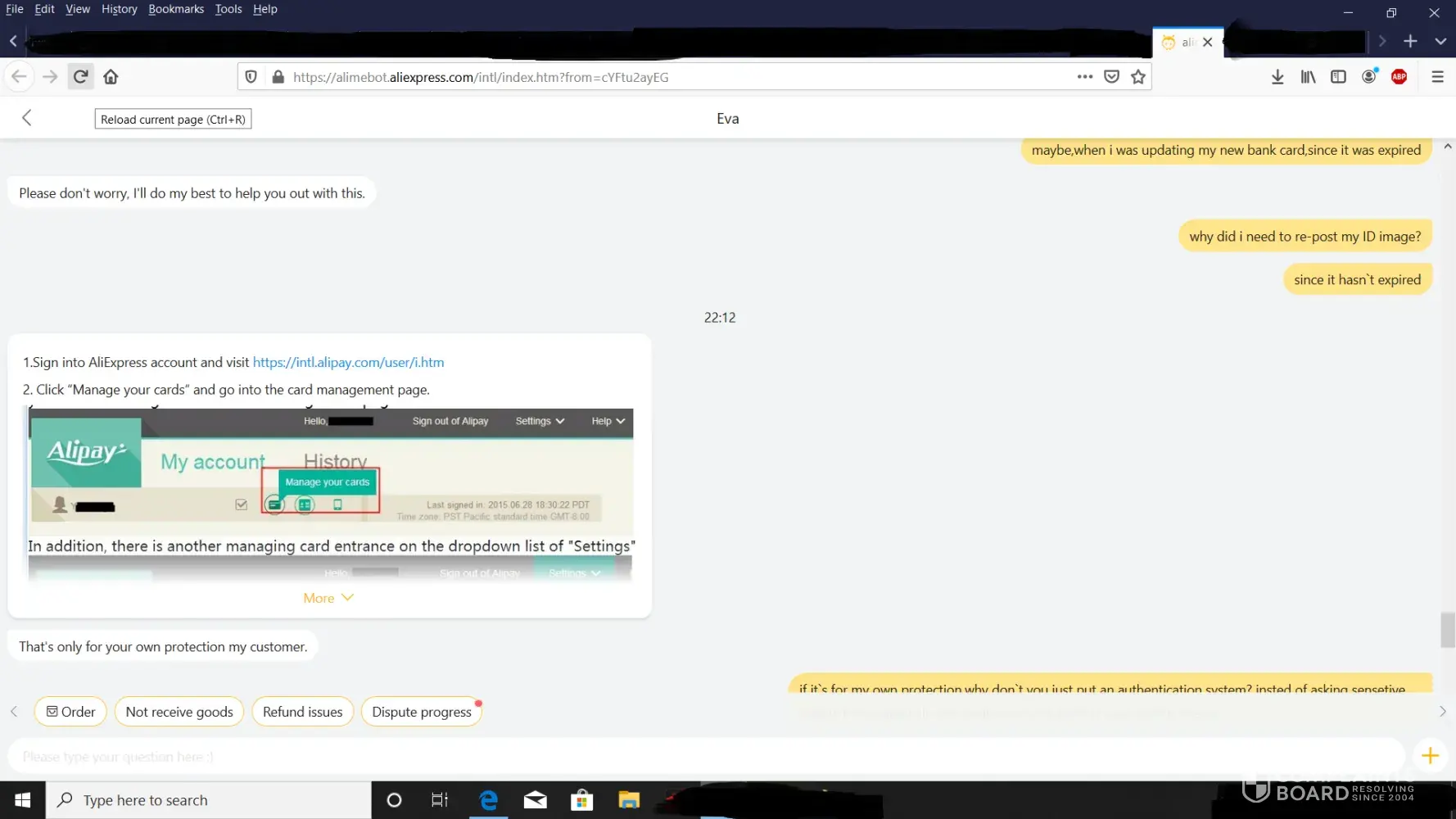This screenshot has height=819, width=1456.
Task: Open the Library bookmarks icon
Action: [1308, 77]
